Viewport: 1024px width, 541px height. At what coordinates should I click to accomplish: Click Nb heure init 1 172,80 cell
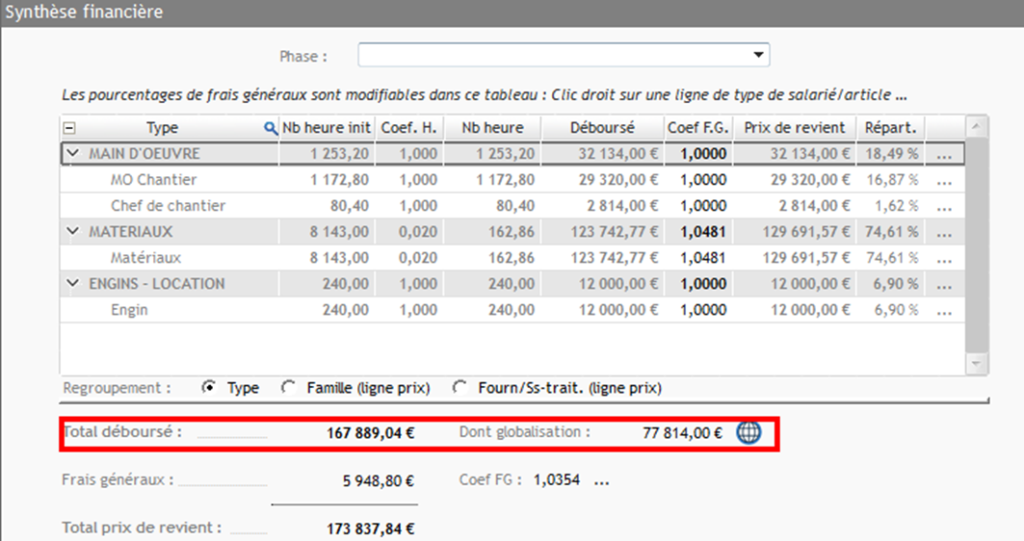click(340, 180)
